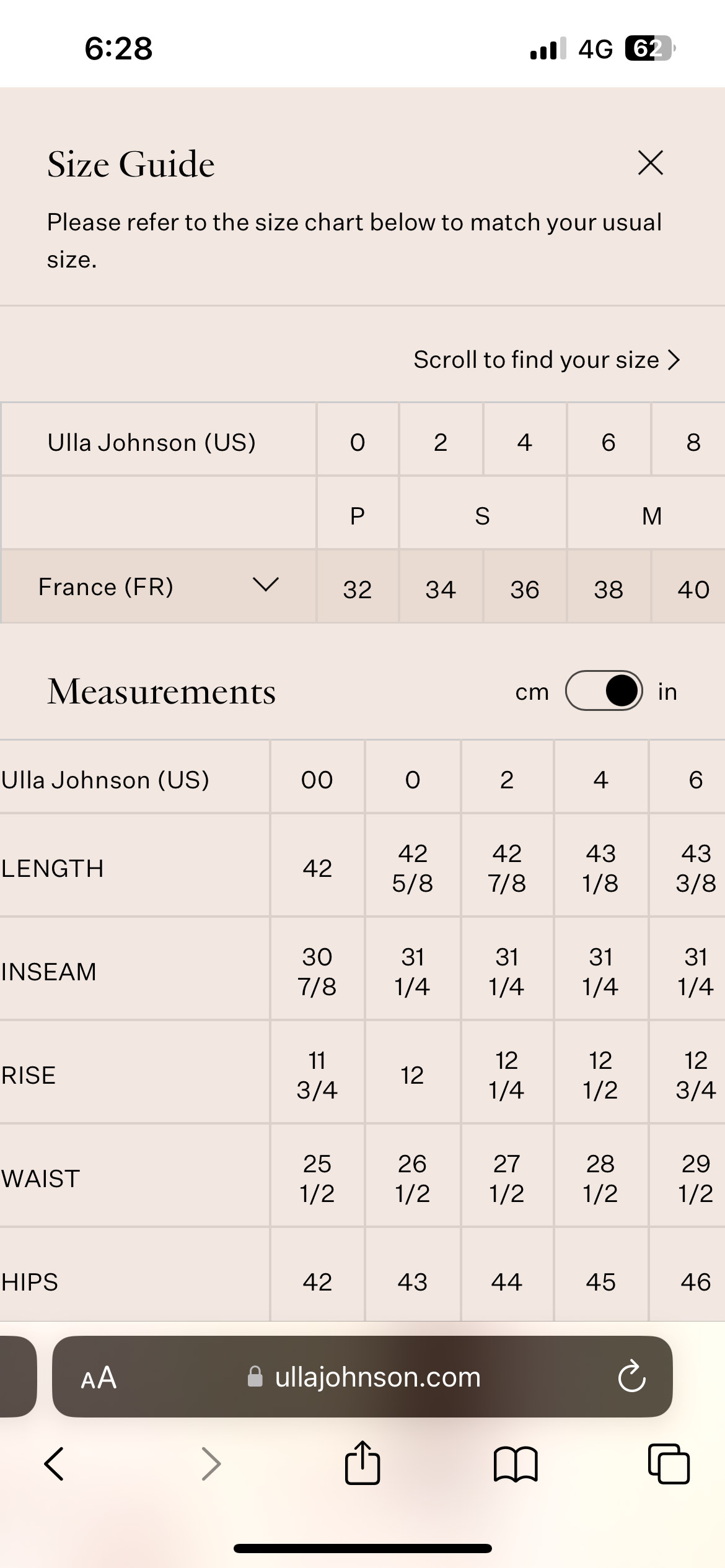The image size is (725, 1568).
Task: Tap the battery indicator in status bar
Action: tap(650, 48)
